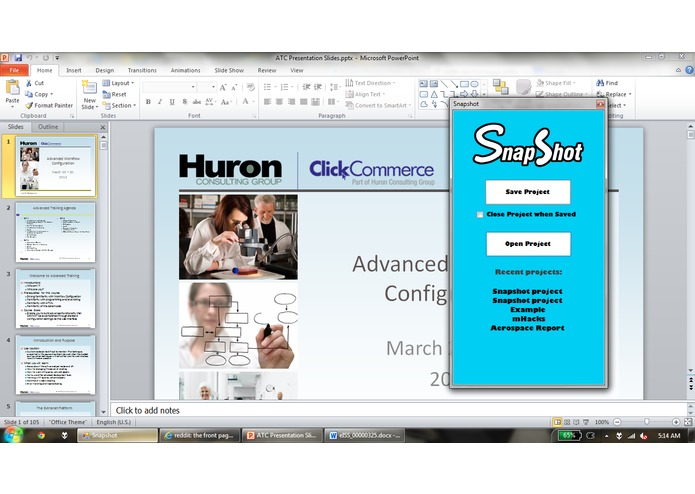The width and height of the screenshot is (695, 494).
Task: Toggle Underline formatting
Action: click(172, 102)
